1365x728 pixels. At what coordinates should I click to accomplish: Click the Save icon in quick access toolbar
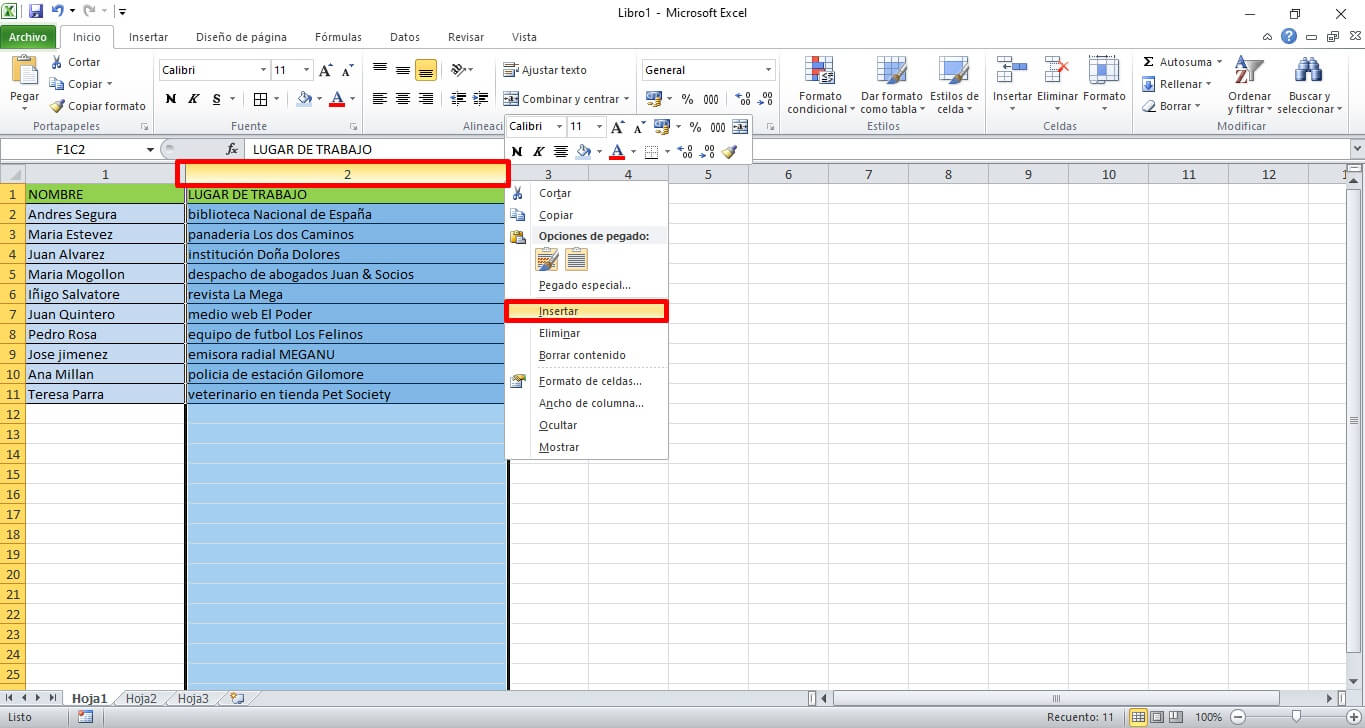pyautogui.click(x=36, y=12)
